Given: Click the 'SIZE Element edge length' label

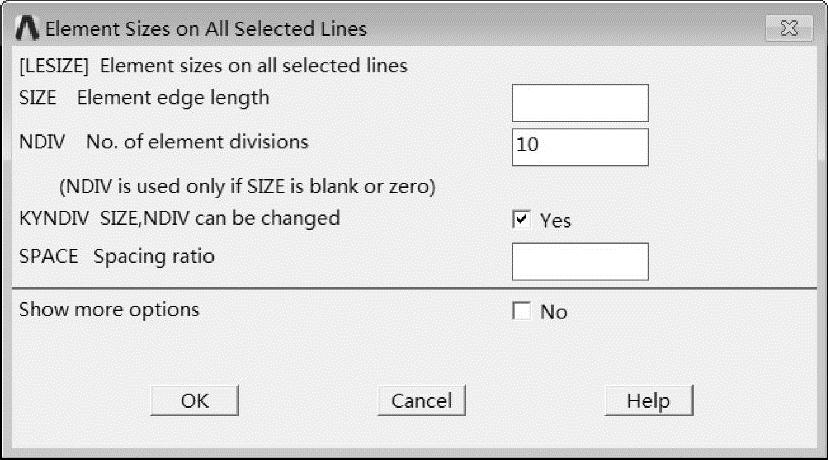Looking at the screenshot, I should point(144,98).
